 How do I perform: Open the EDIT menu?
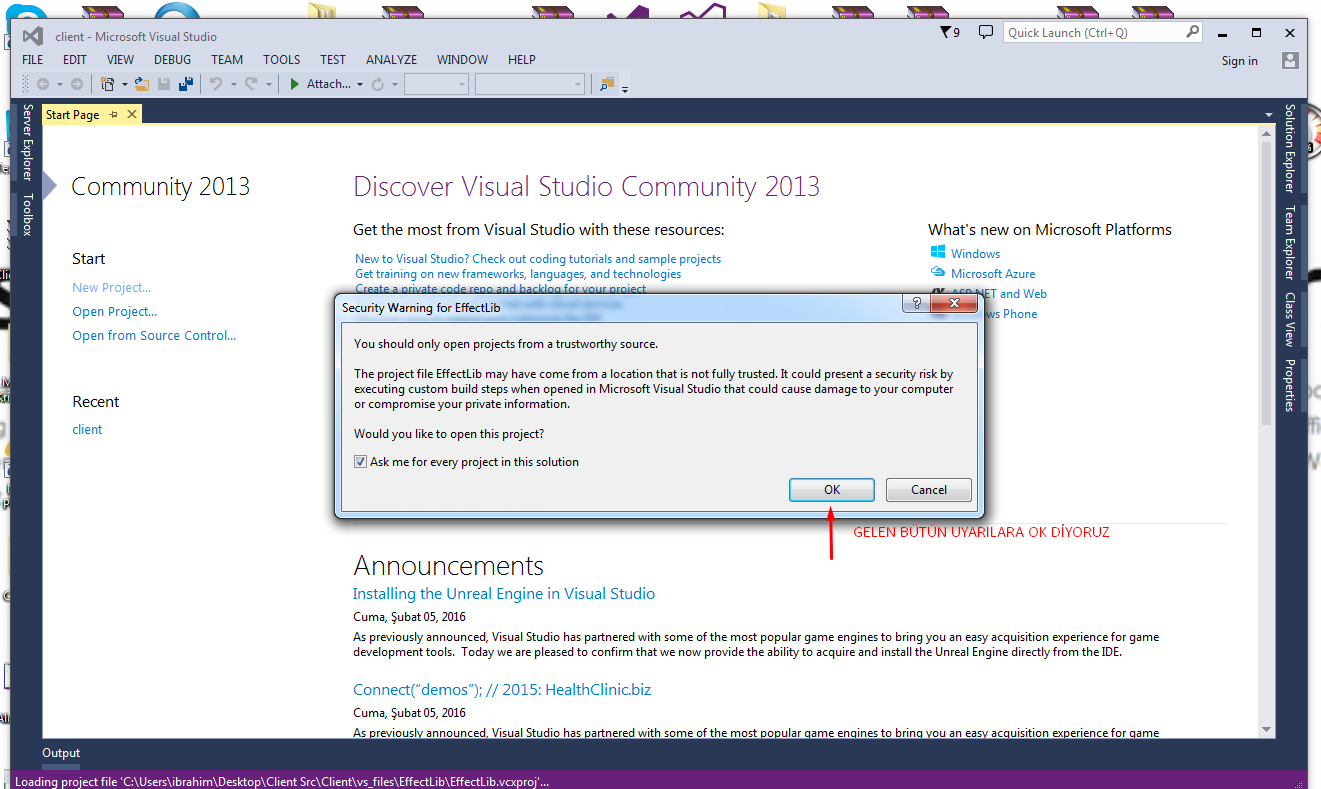(75, 60)
